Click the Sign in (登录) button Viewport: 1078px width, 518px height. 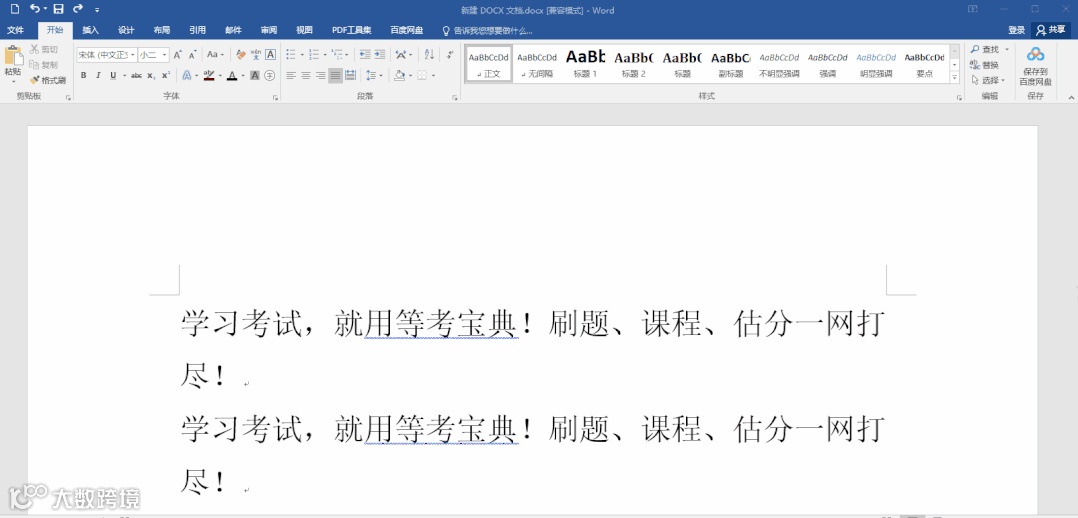click(1017, 30)
